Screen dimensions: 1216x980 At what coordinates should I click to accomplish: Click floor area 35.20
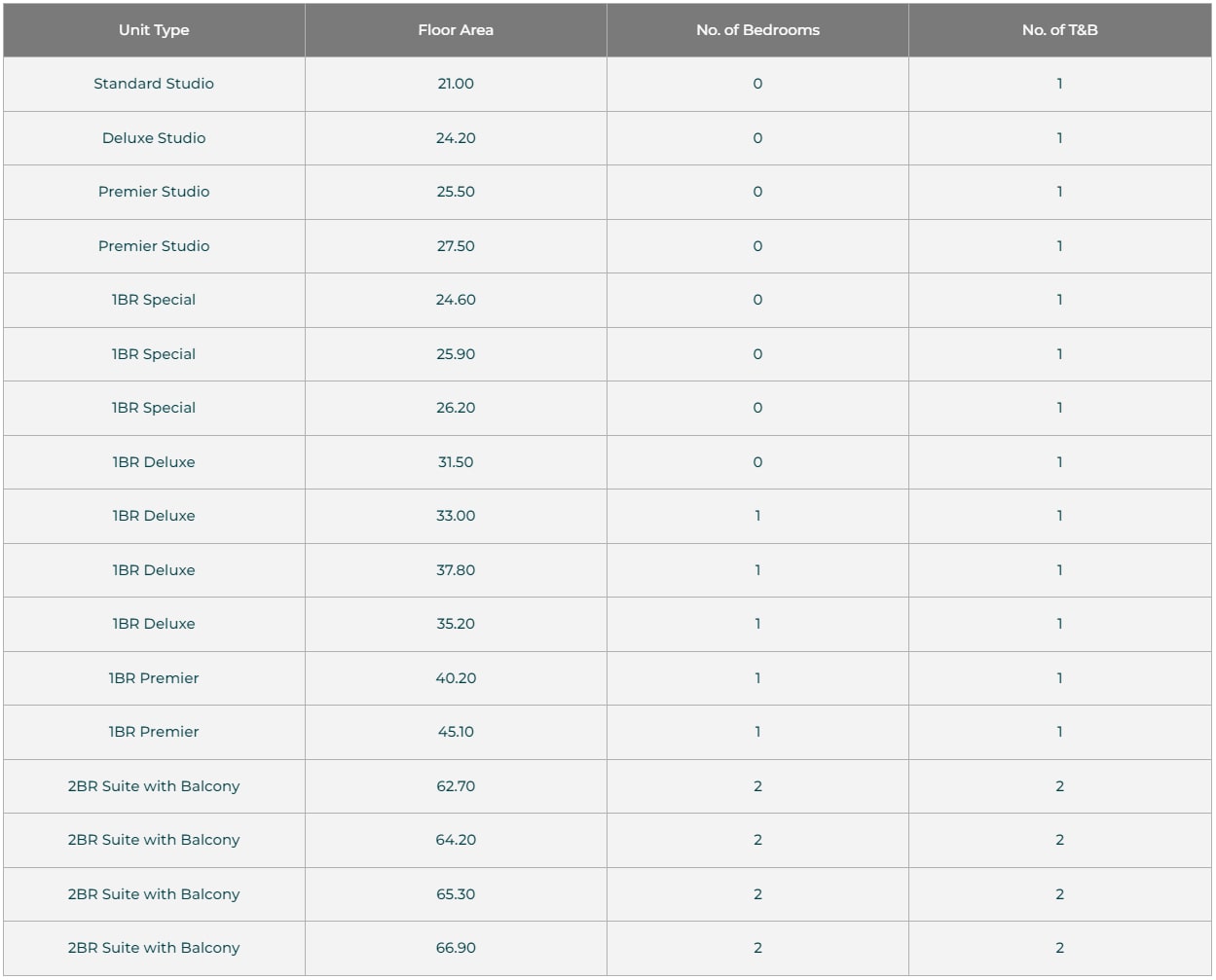tap(456, 624)
